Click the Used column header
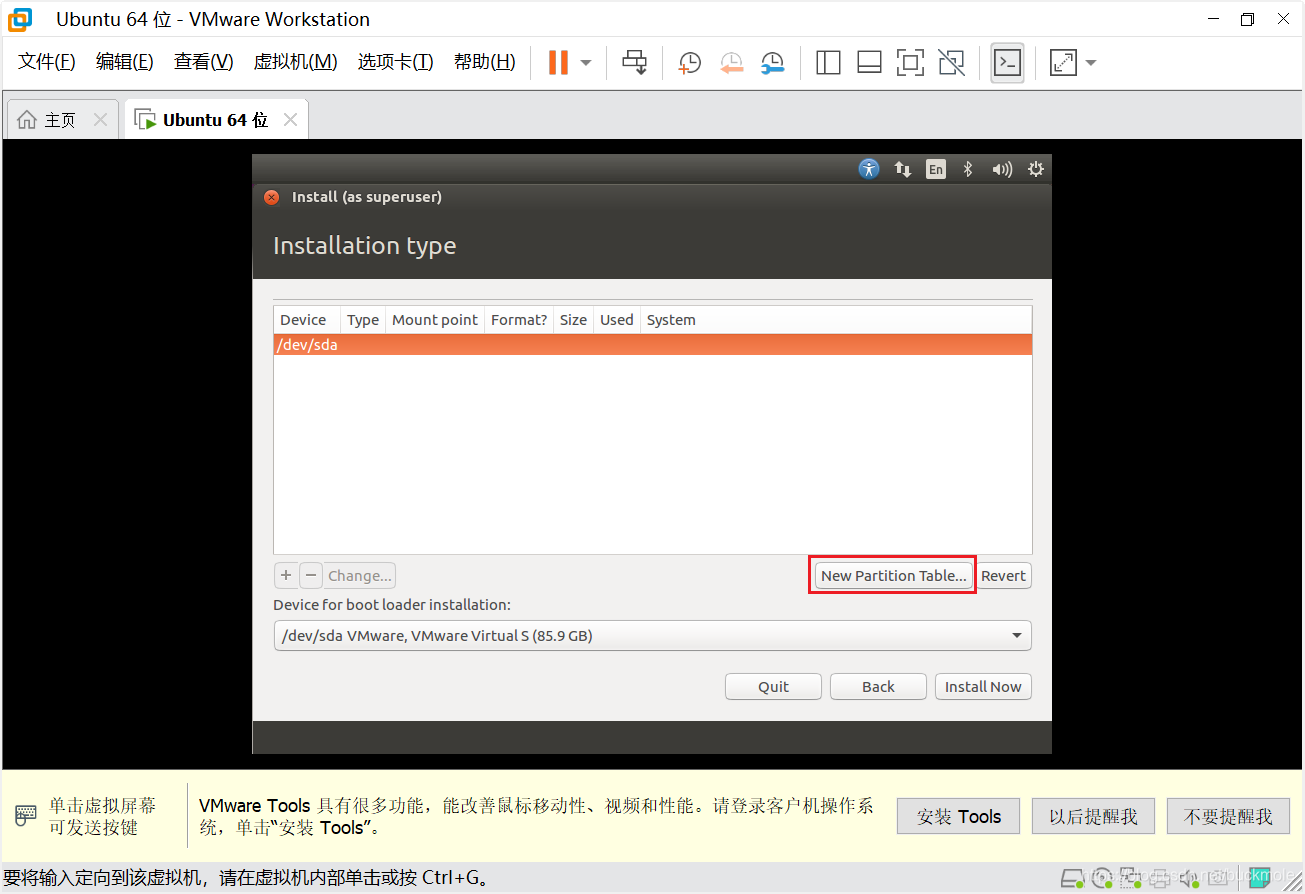 pyautogui.click(x=616, y=320)
